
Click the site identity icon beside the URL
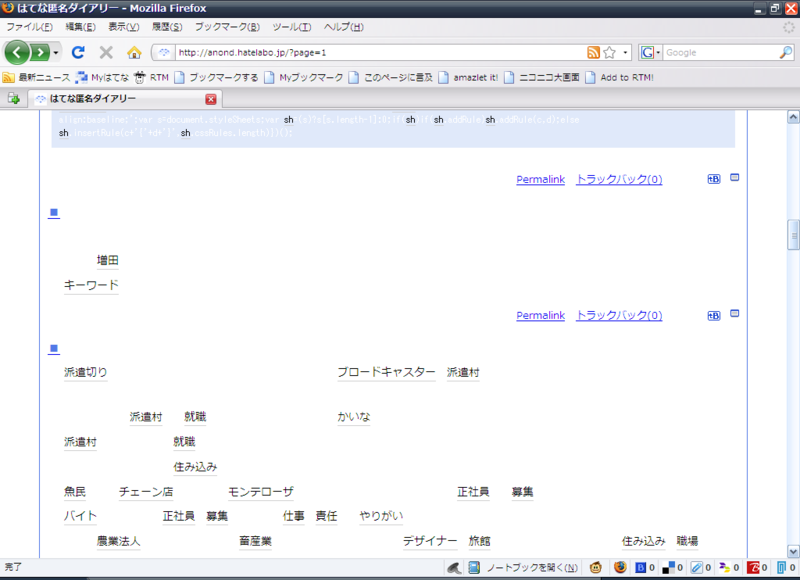tap(164, 52)
